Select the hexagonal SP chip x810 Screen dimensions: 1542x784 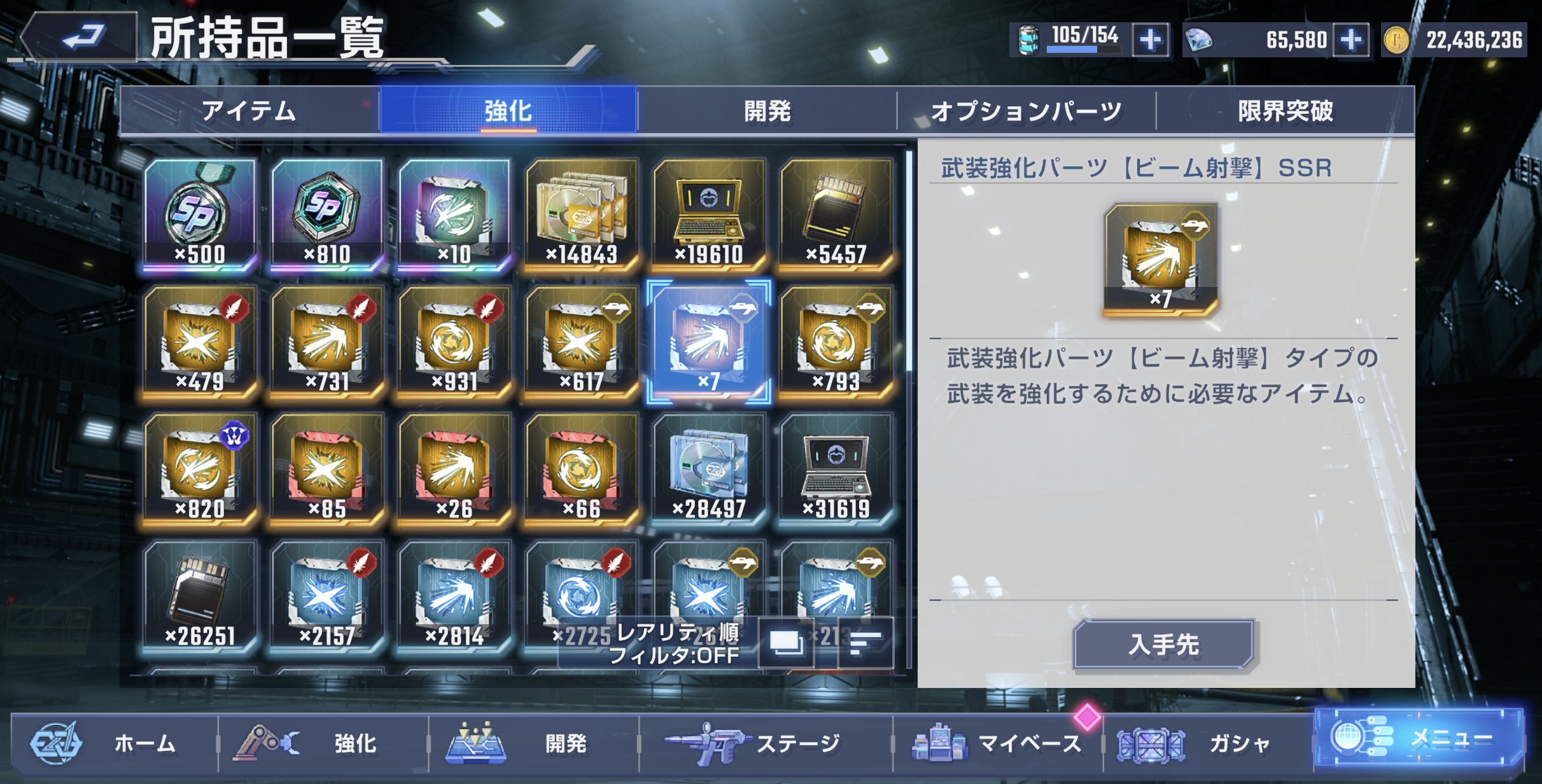point(327,214)
